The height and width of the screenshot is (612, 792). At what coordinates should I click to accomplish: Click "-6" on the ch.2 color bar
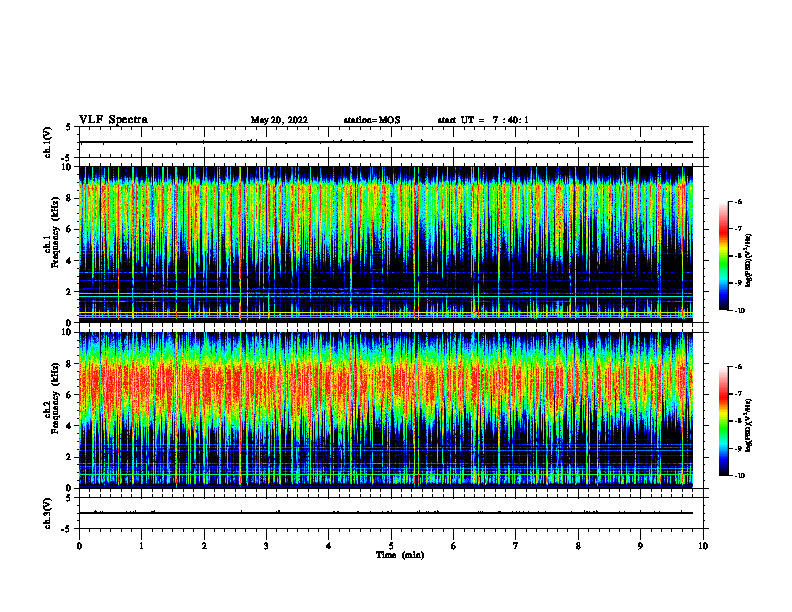(x=738, y=367)
